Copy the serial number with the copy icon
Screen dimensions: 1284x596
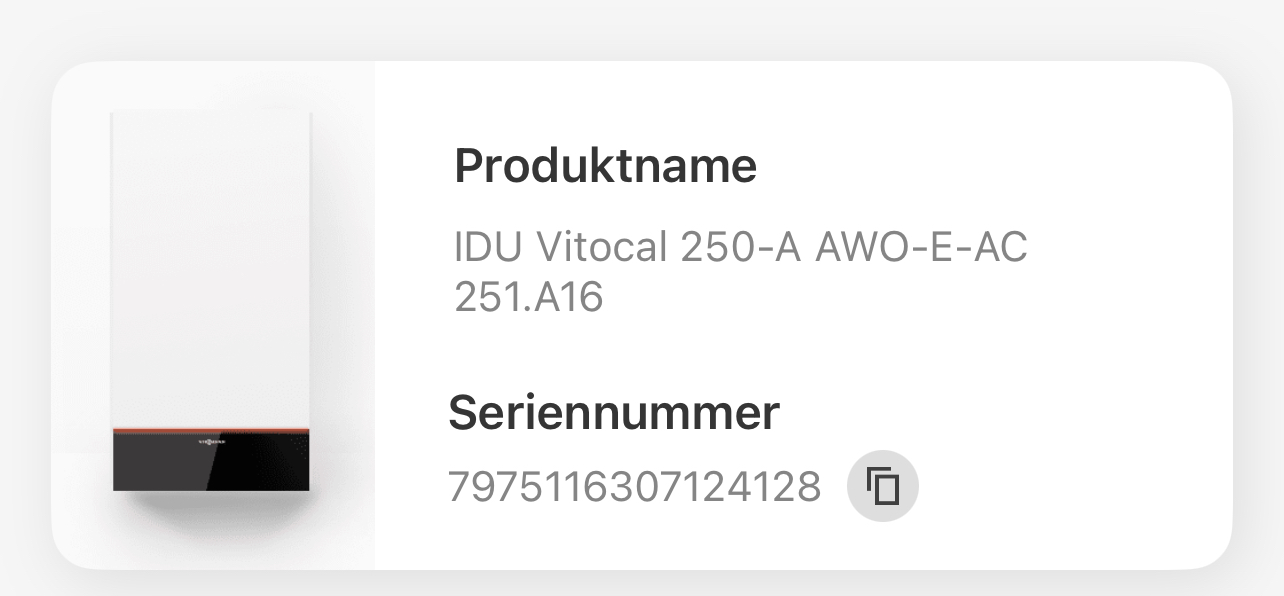pyautogui.click(x=883, y=487)
